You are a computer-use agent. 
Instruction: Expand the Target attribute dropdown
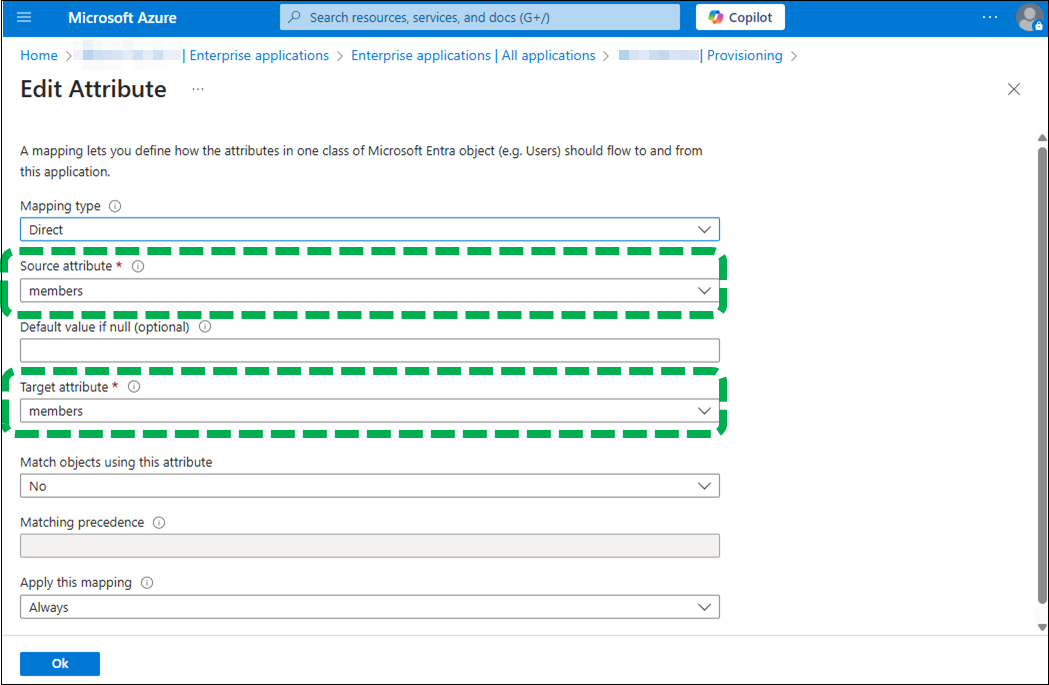click(369, 411)
